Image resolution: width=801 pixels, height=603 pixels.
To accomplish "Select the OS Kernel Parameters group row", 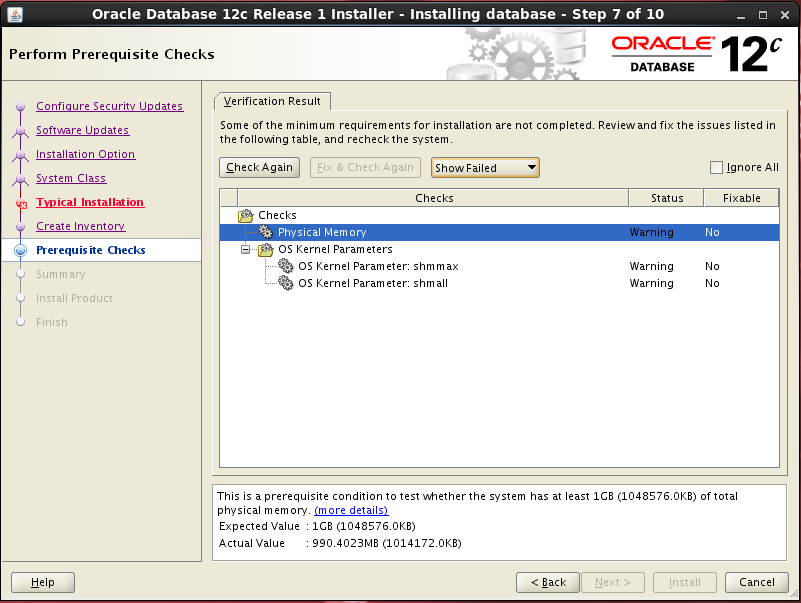I will (499, 249).
